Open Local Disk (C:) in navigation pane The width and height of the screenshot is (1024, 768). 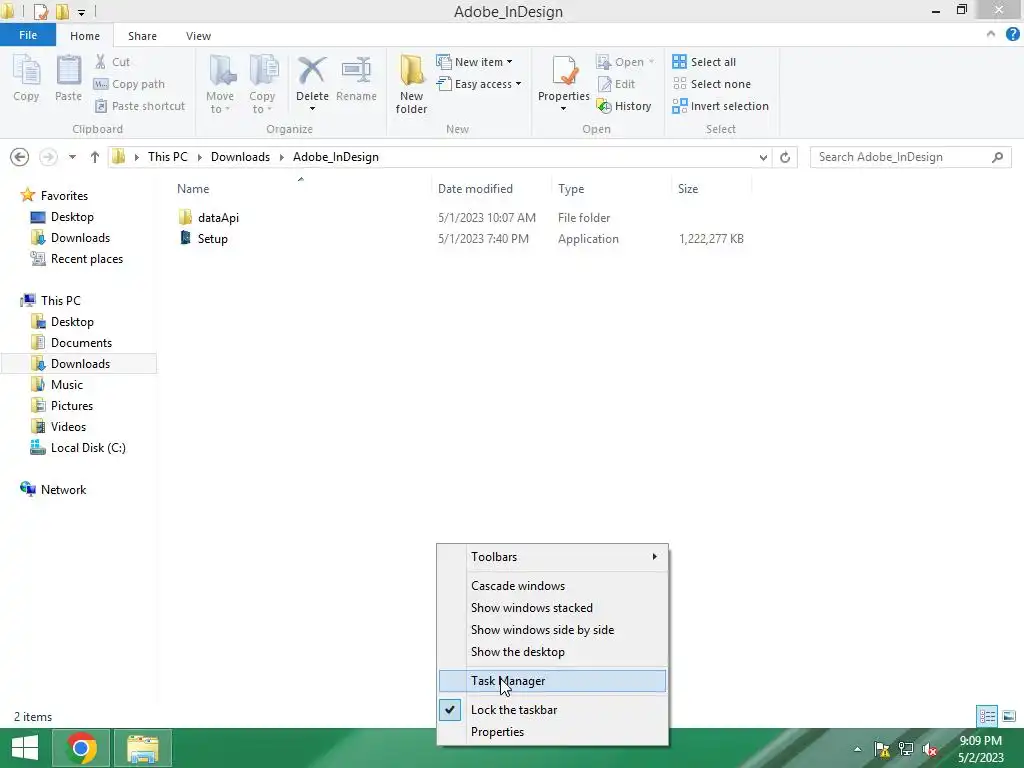coord(80,448)
